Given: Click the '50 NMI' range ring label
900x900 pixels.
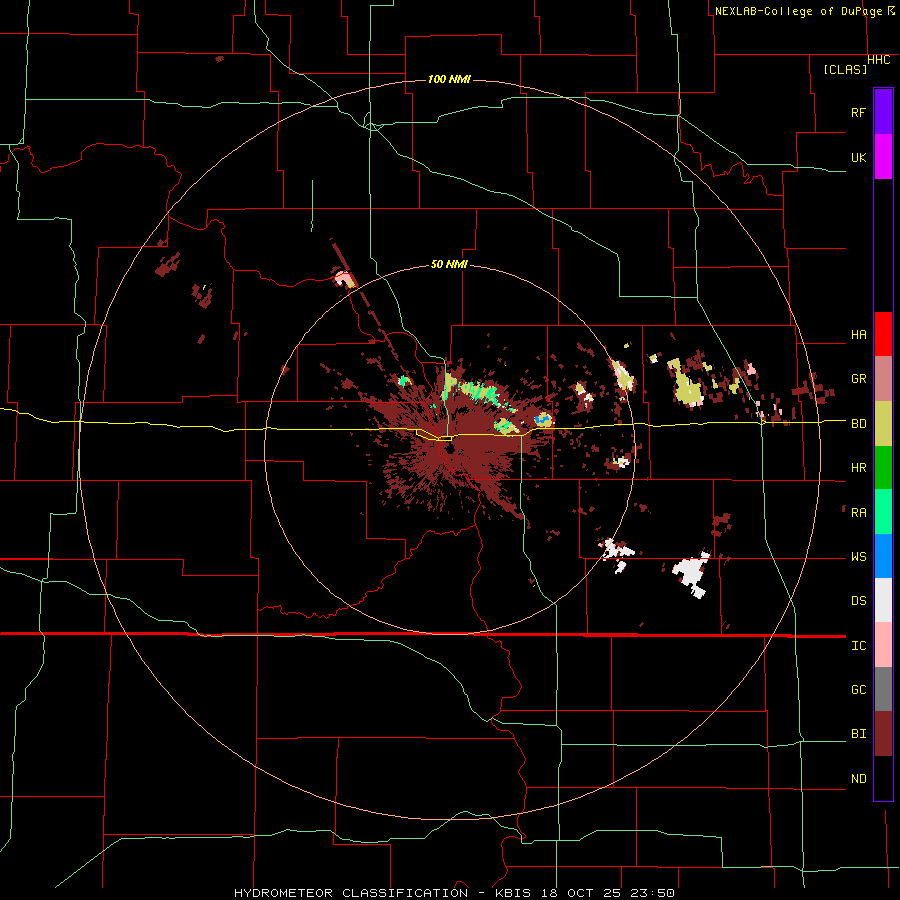Looking at the screenshot, I should pyautogui.click(x=449, y=264).
